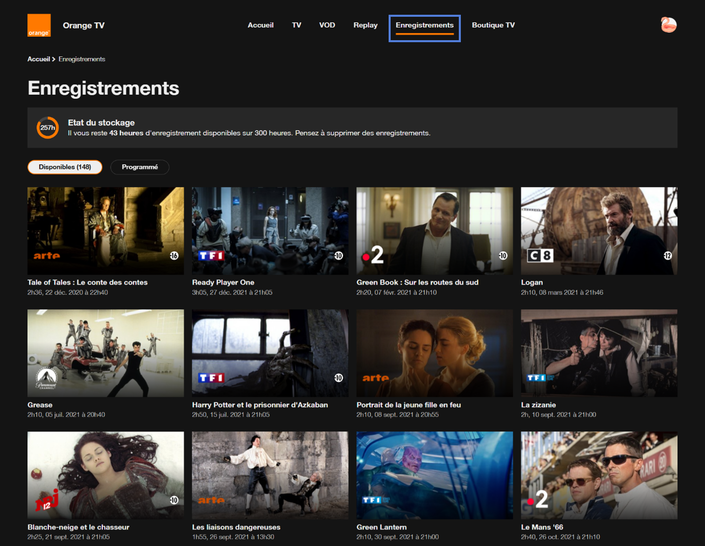Click Portrait de la jeune fille en feu title

click(x=409, y=405)
